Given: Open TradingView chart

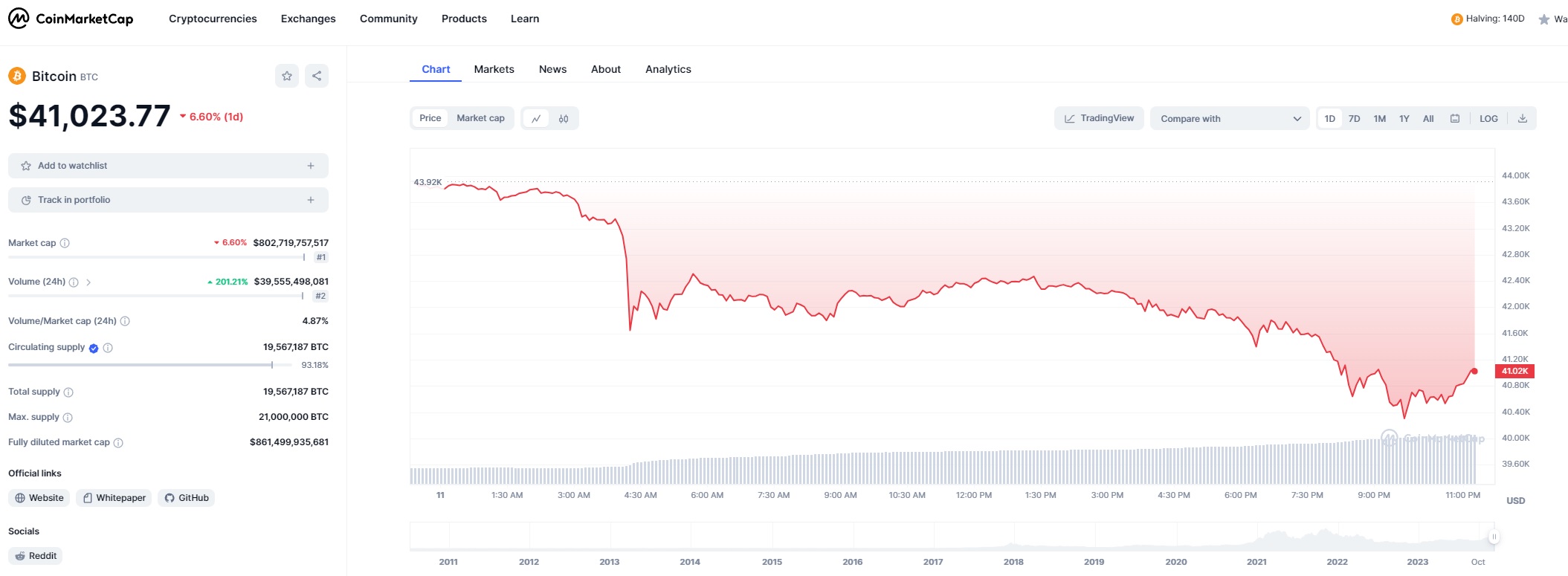Looking at the screenshot, I should (x=1099, y=118).
